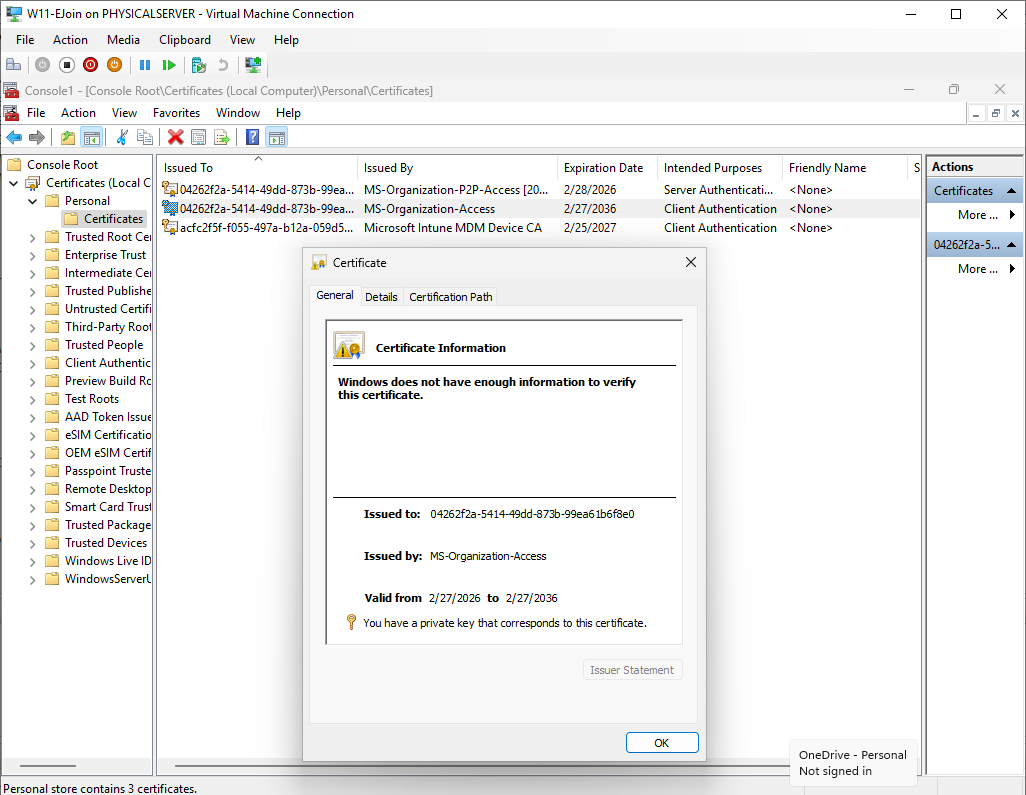Click the grey Start VM icon
The height and width of the screenshot is (795, 1026).
pyautogui.click(x=43, y=65)
